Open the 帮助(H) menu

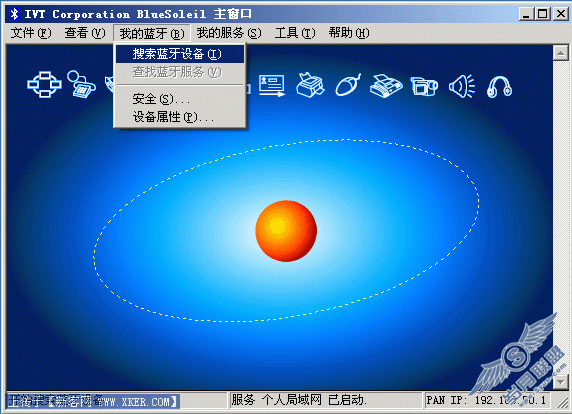click(x=349, y=33)
